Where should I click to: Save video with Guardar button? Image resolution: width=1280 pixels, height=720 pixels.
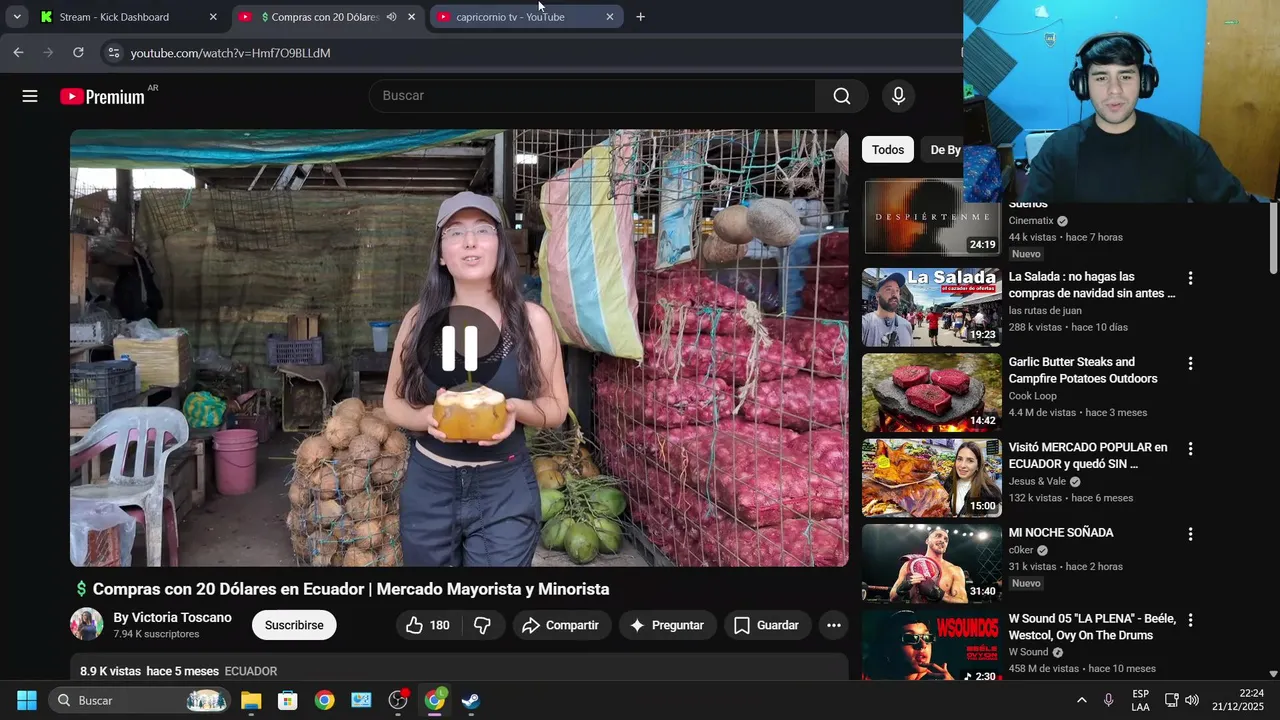click(767, 625)
